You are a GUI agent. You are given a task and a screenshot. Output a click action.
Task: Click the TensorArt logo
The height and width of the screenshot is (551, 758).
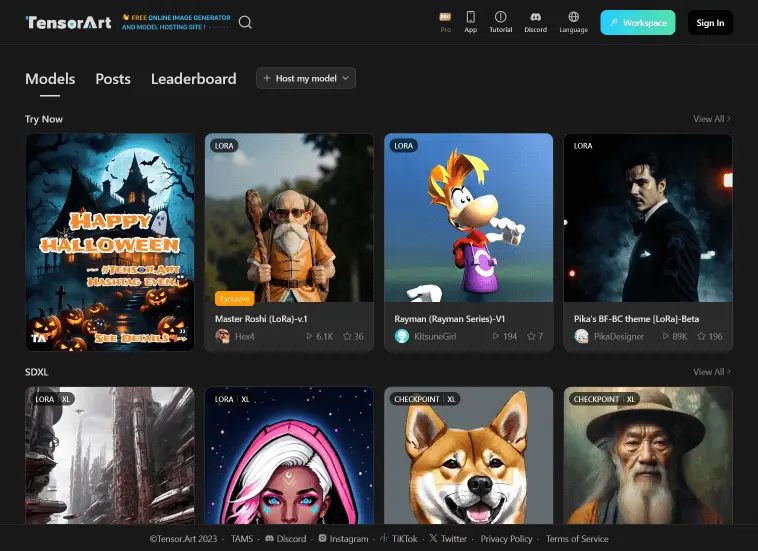click(66, 22)
